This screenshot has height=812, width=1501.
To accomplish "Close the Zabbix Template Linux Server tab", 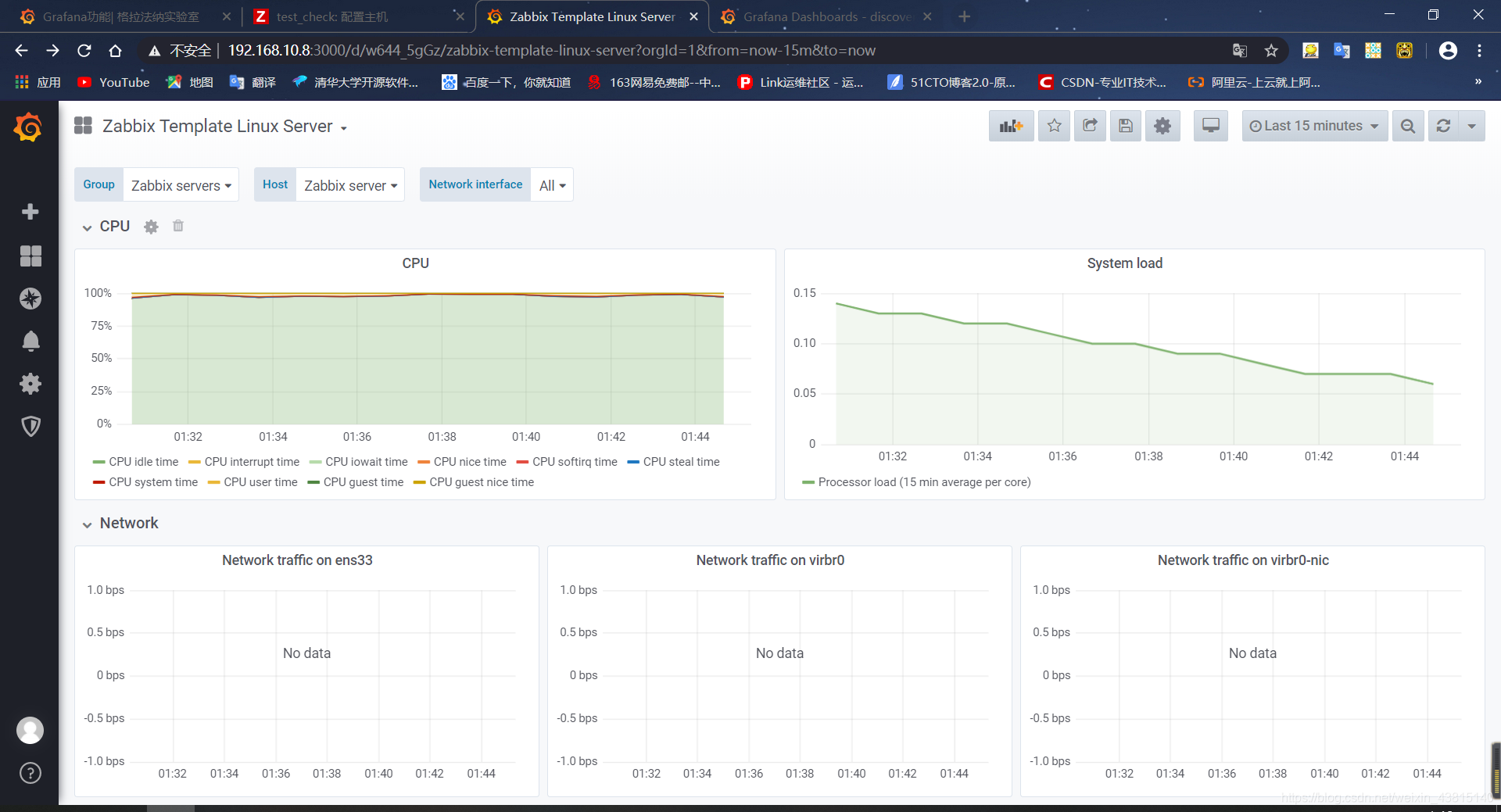I will pos(693,16).
